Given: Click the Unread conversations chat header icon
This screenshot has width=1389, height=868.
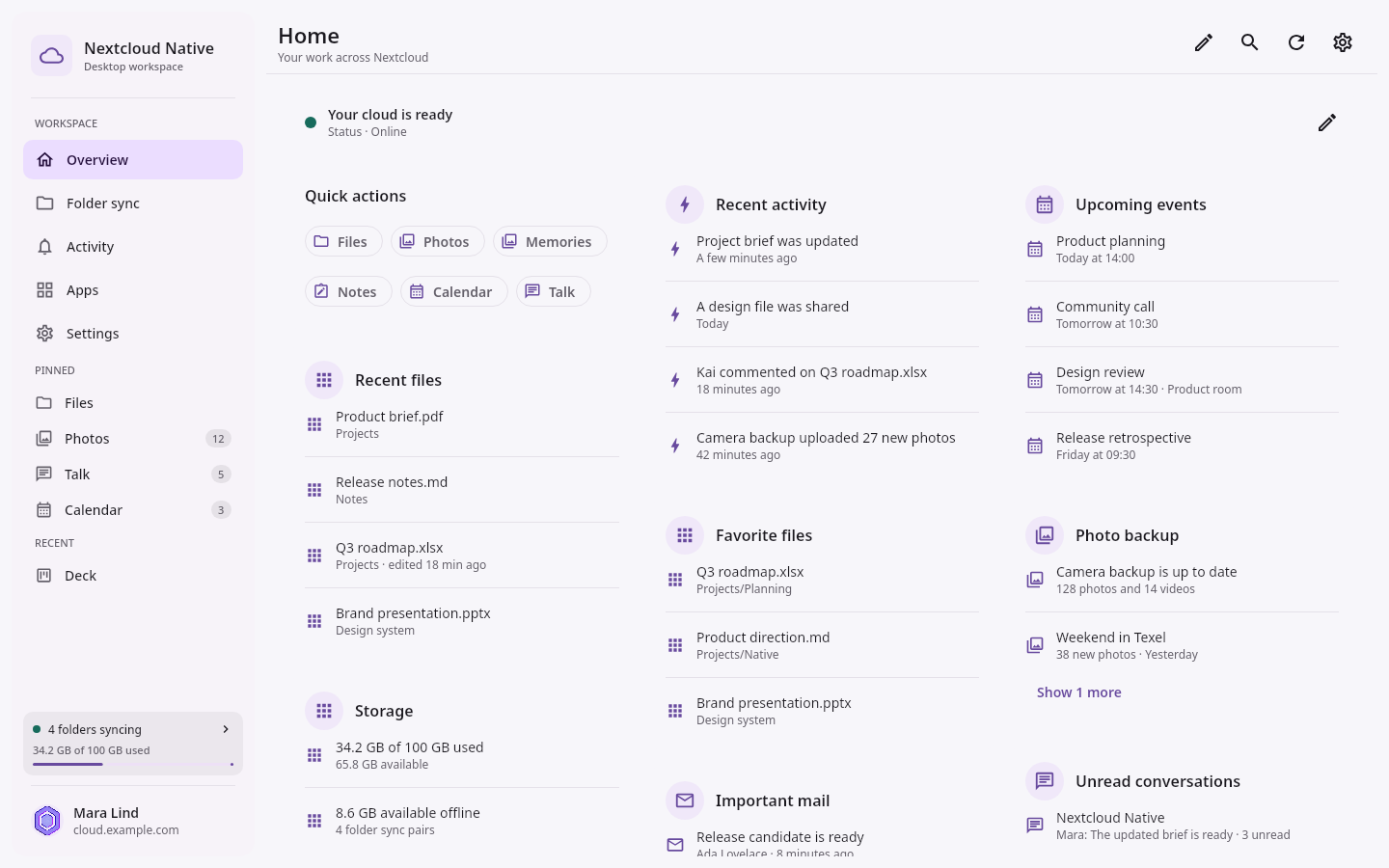Looking at the screenshot, I should [1045, 781].
